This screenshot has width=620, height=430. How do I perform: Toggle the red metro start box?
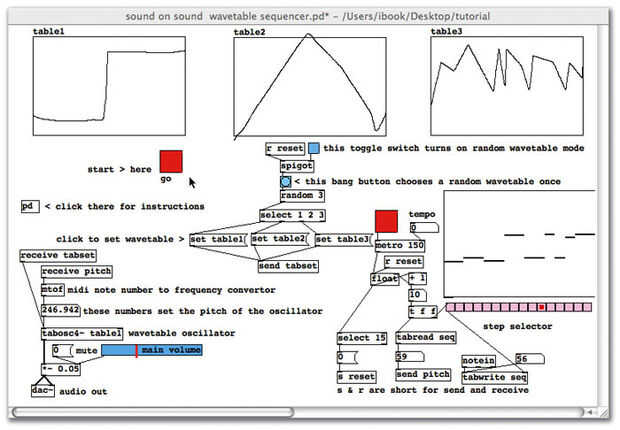pyautogui.click(x=386, y=222)
